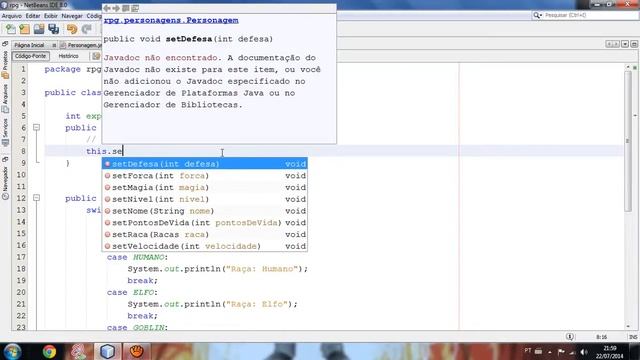
Task: Click the New Project toolbar icon
Action: click(x=24, y=29)
